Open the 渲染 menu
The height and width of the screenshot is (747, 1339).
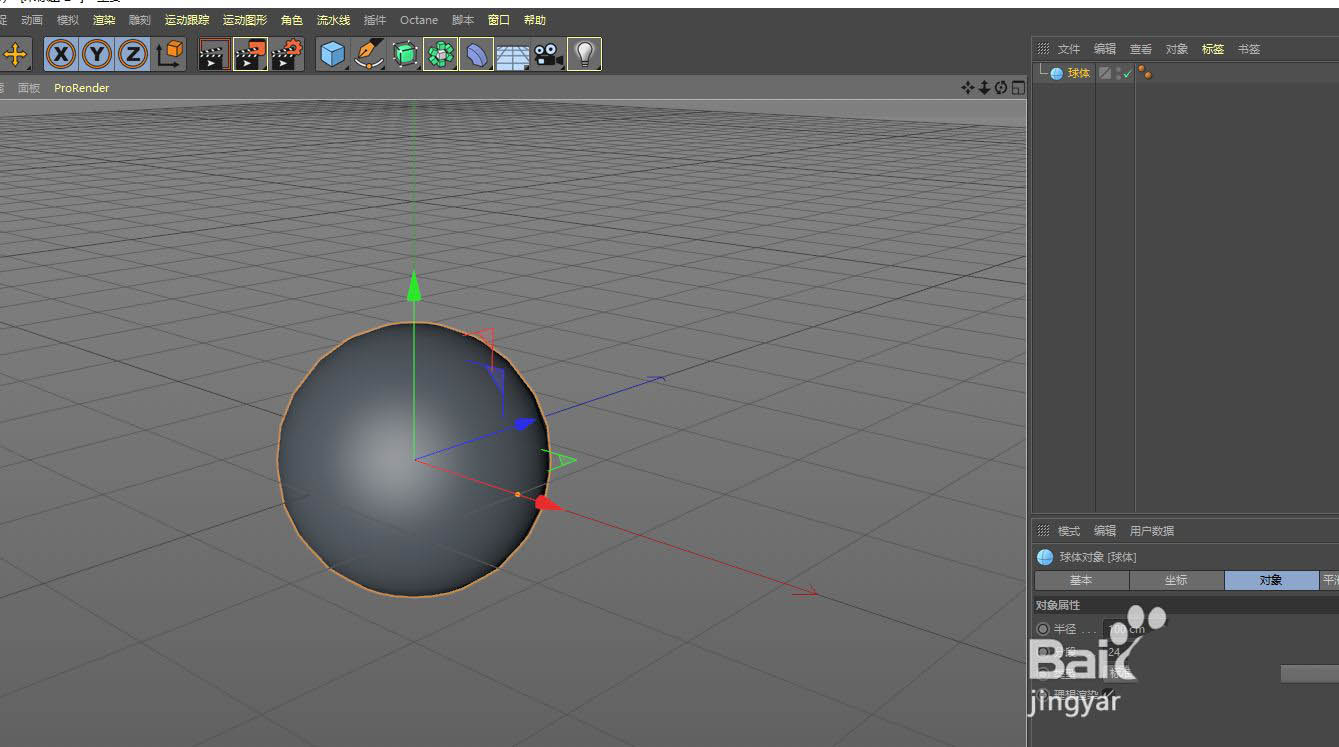[104, 20]
